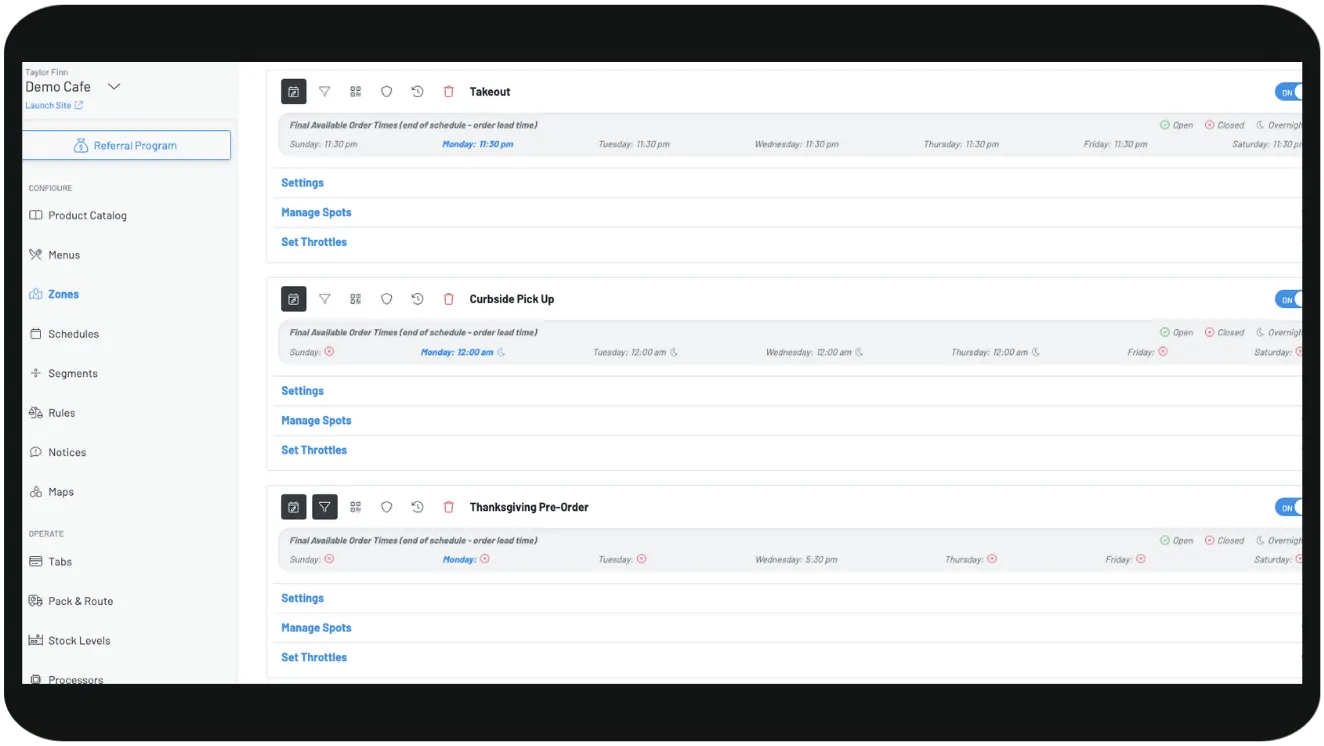Image resolution: width=1324 pixels, height=746 pixels.
Task: Expand the Demo Cafe location dropdown
Action: point(114,87)
